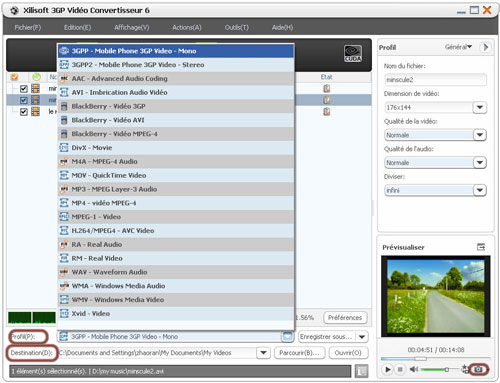Open the Affichage(V) menu
The image size is (500, 383).
pos(132,27)
